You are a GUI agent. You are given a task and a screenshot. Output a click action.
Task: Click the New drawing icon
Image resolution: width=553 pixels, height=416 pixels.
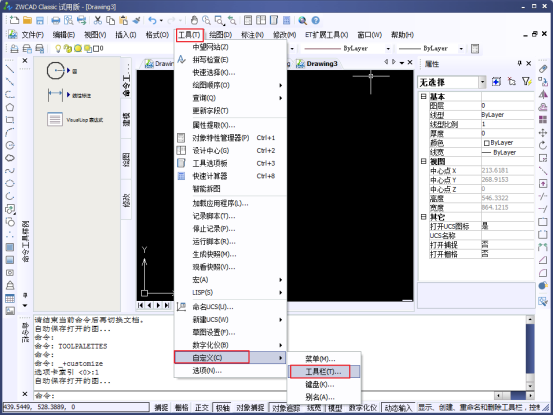pos(14,20)
